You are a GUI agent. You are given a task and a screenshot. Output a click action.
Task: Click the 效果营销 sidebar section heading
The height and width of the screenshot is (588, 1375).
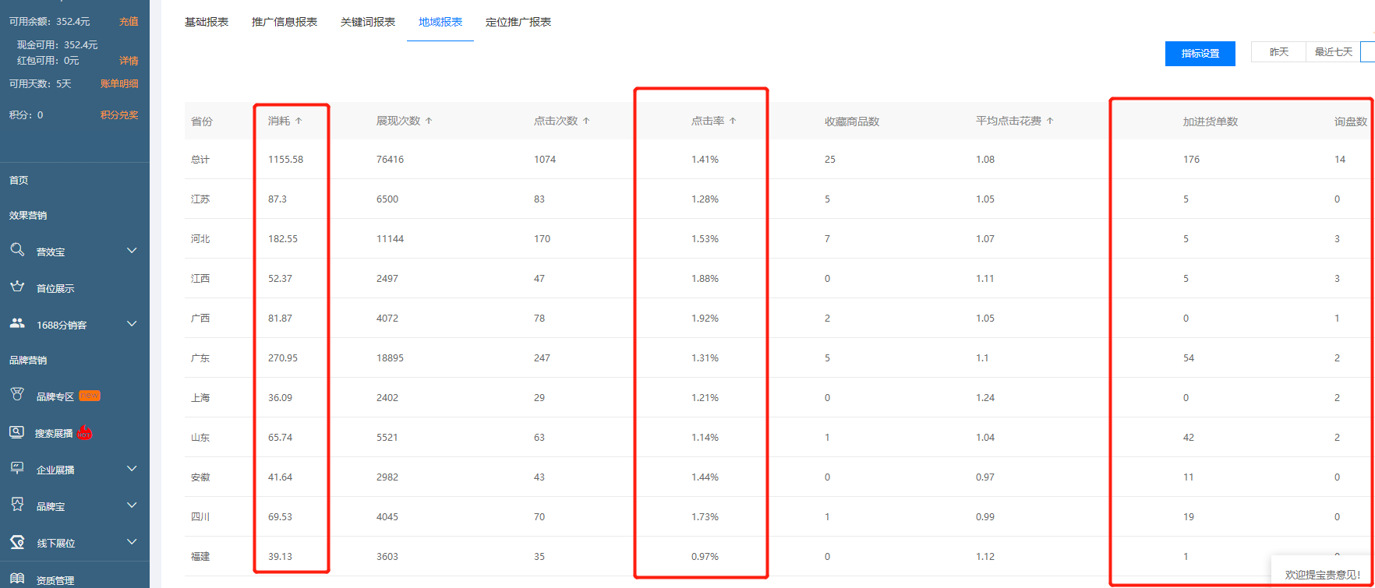coord(28,215)
